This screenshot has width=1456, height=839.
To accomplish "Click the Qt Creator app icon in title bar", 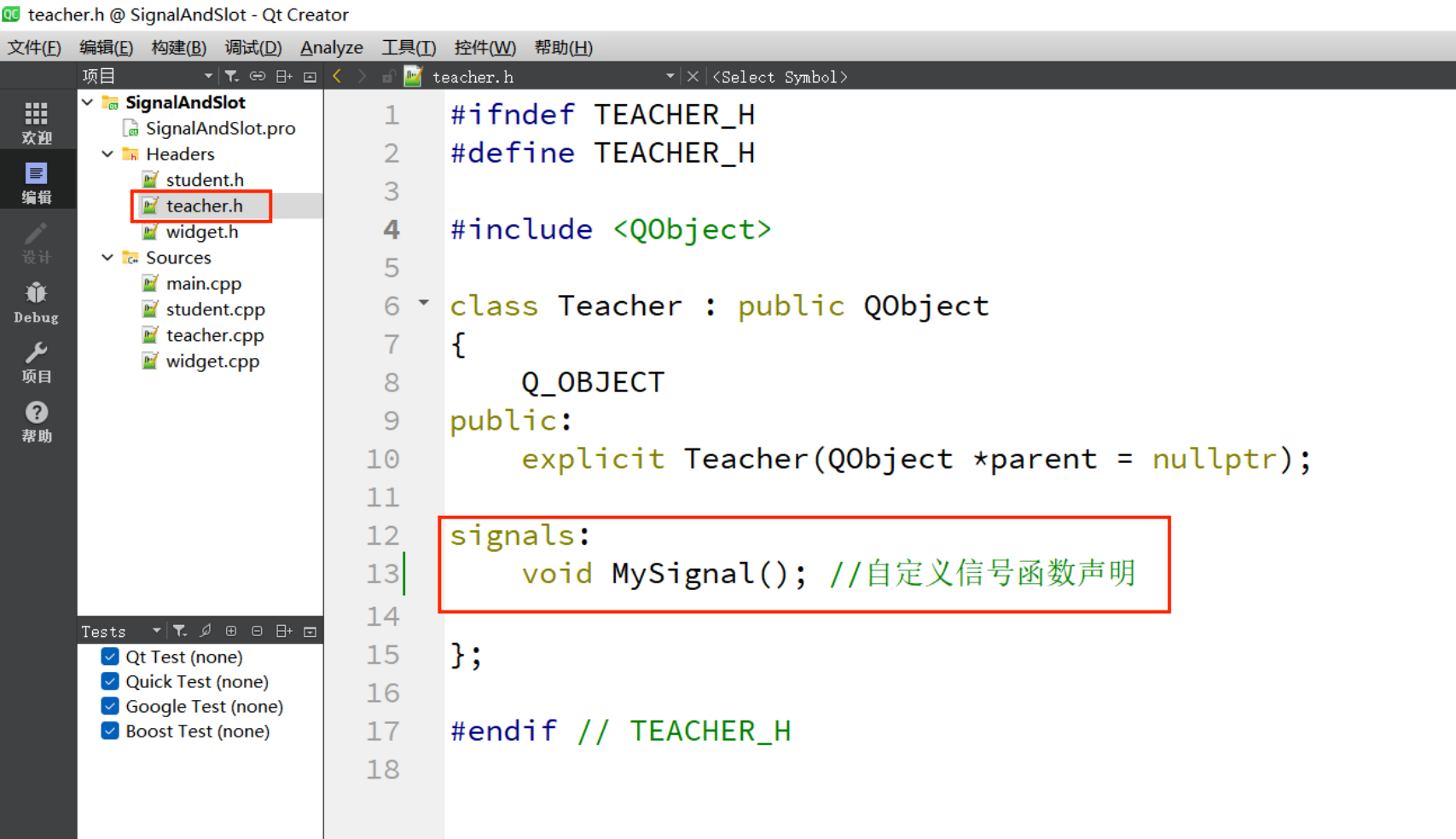I will (11, 14).
